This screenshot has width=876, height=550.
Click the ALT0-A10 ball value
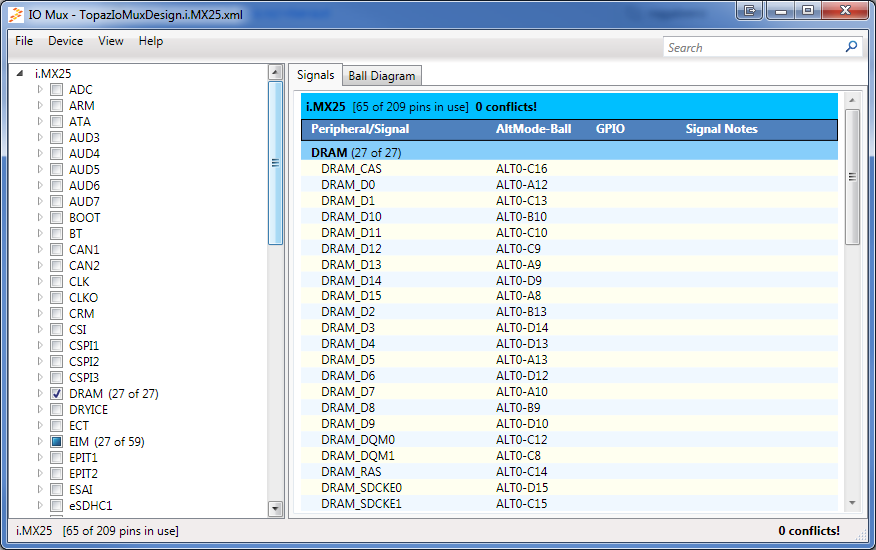tap(522, 392)
